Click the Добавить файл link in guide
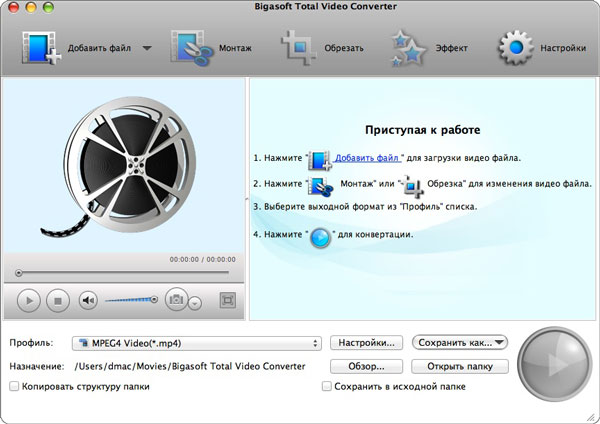The width and height of the screenshot is (600, 424). 367,158
